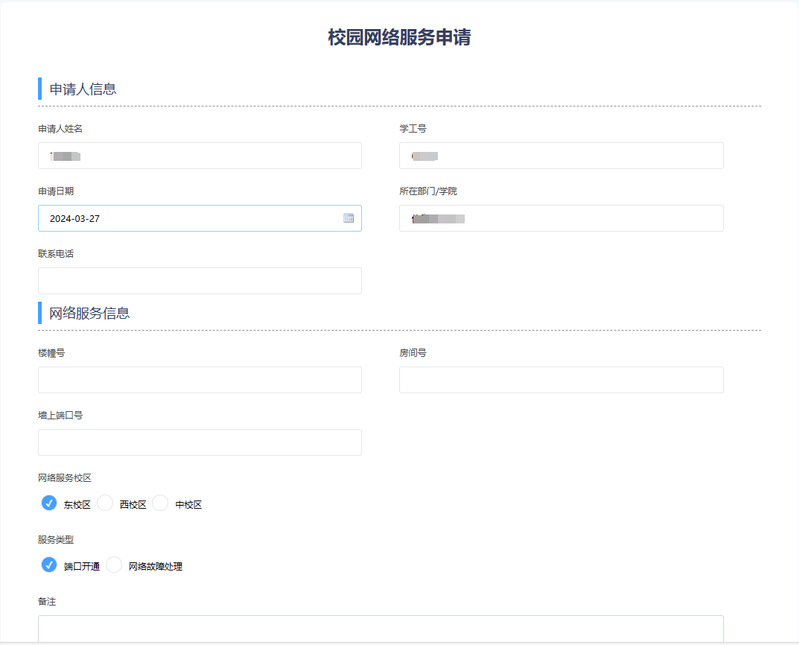Viewport: 799px width, 645px height.
Task: Focus the 房间号 input field
Action: click(560, 380)
